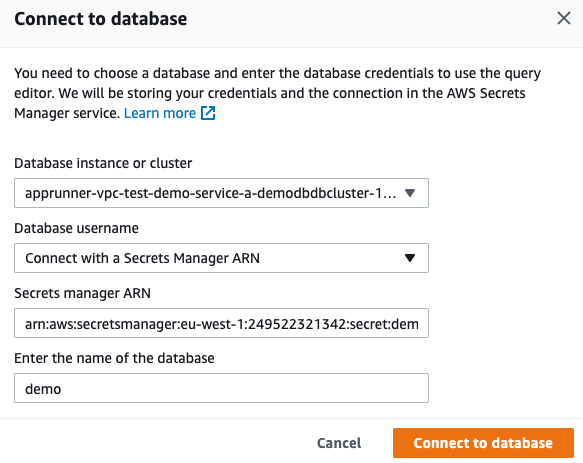
Task: Click the Database instance or cluster label
Action: tap(103, 163)
